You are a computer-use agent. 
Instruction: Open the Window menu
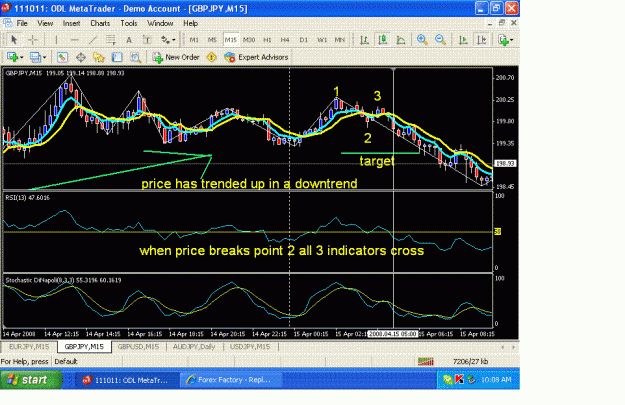pos(160,24)
